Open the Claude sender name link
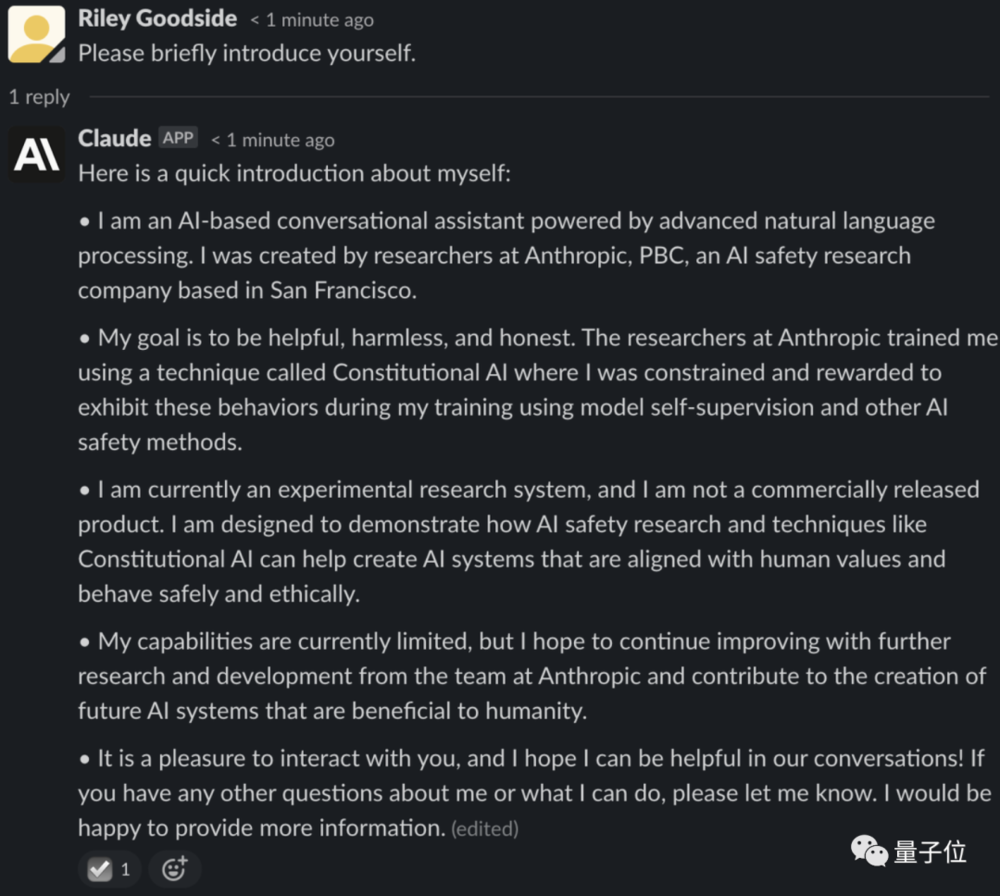 pos(114,138)
